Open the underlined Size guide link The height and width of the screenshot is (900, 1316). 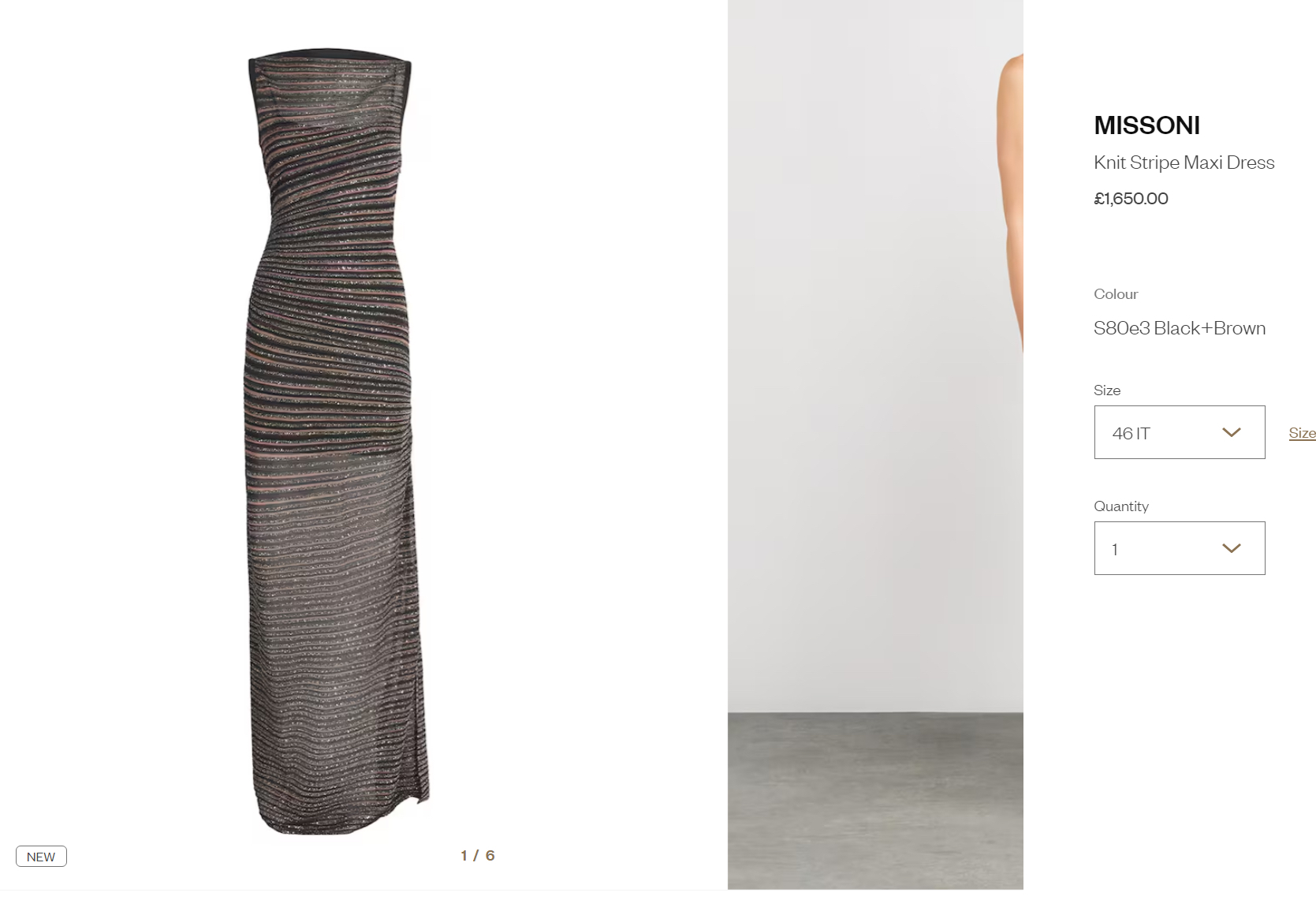pos(1303,432)
